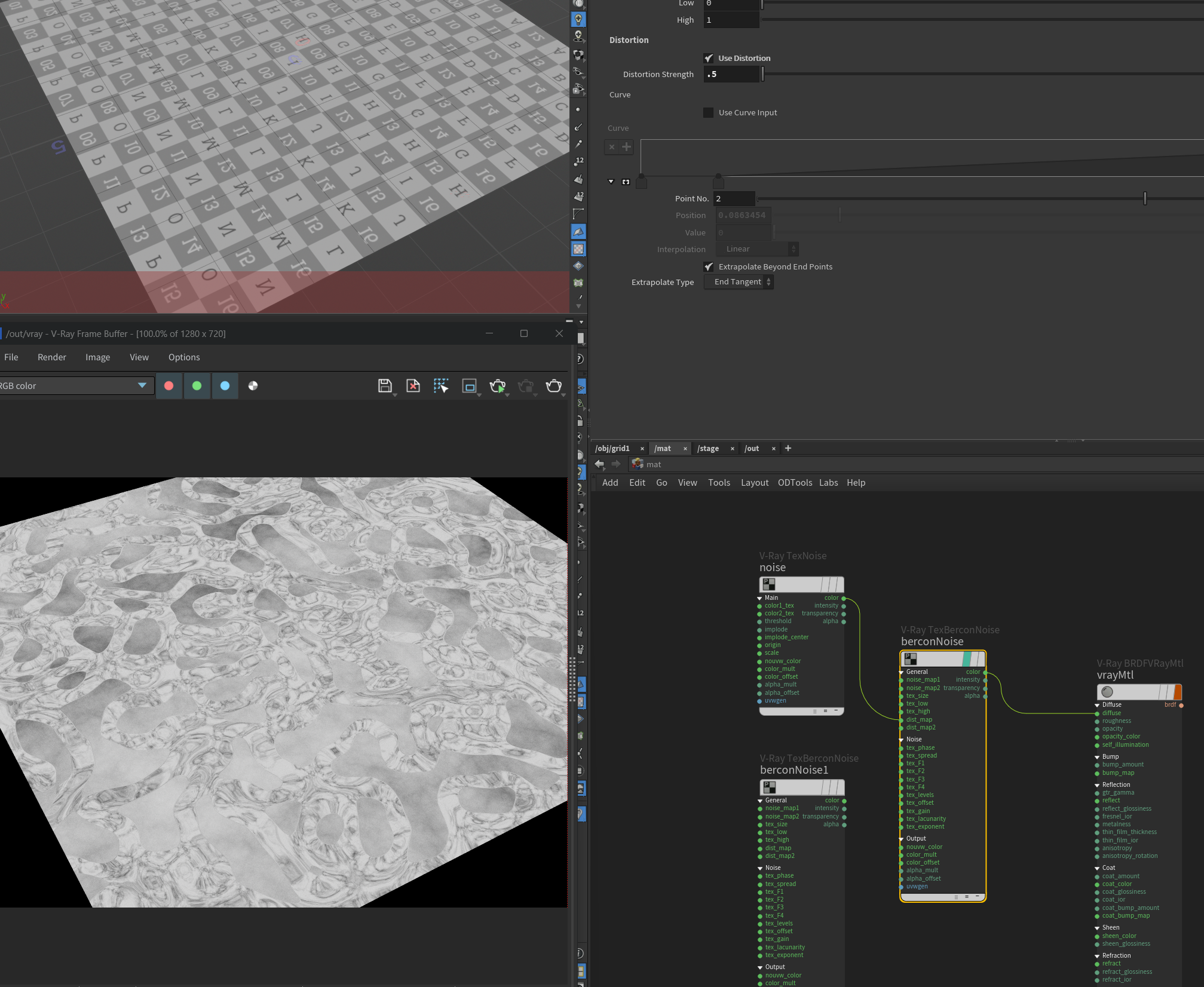Toggle the teal flag on berconNoise node
This screenshot has height=987, width=1204.
(966, 659)
